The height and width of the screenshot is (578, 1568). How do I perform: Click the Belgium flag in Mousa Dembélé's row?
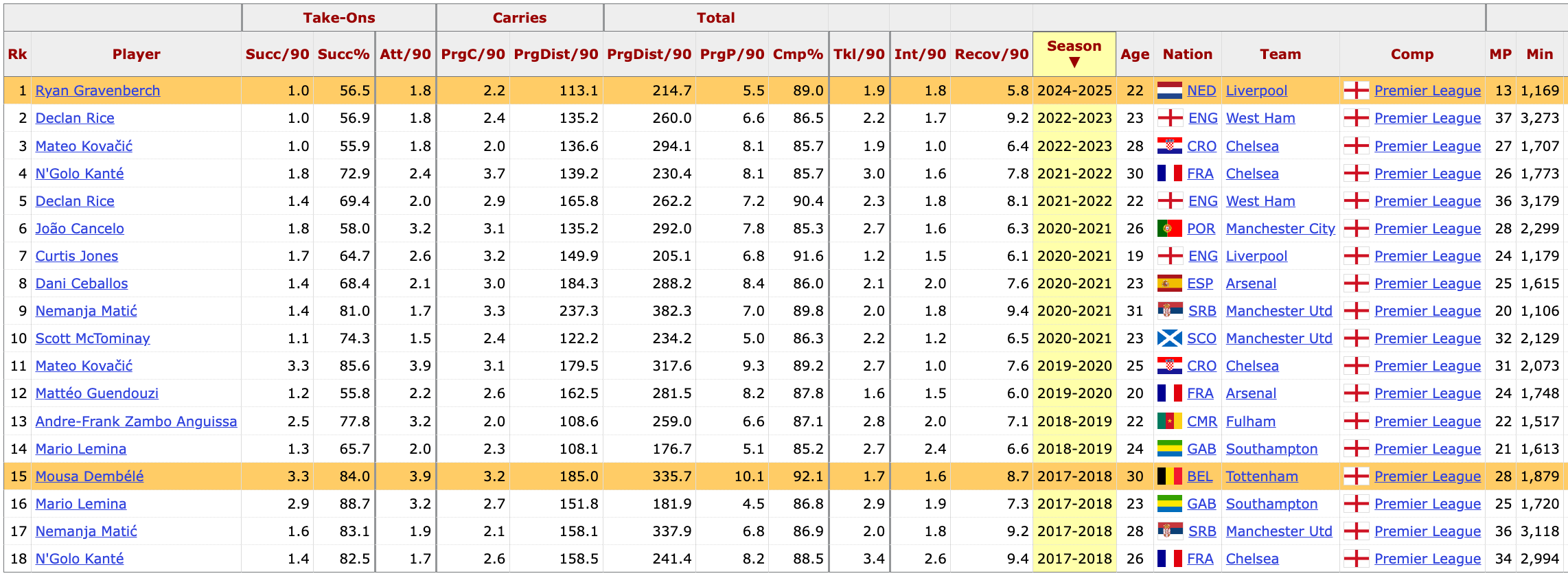click(x=1169, y=476)
